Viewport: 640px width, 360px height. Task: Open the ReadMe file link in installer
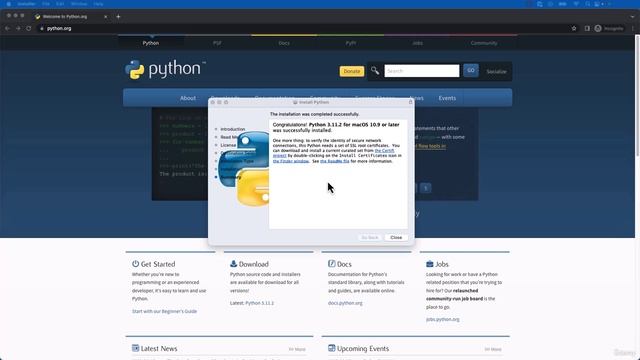click(335, 161)
